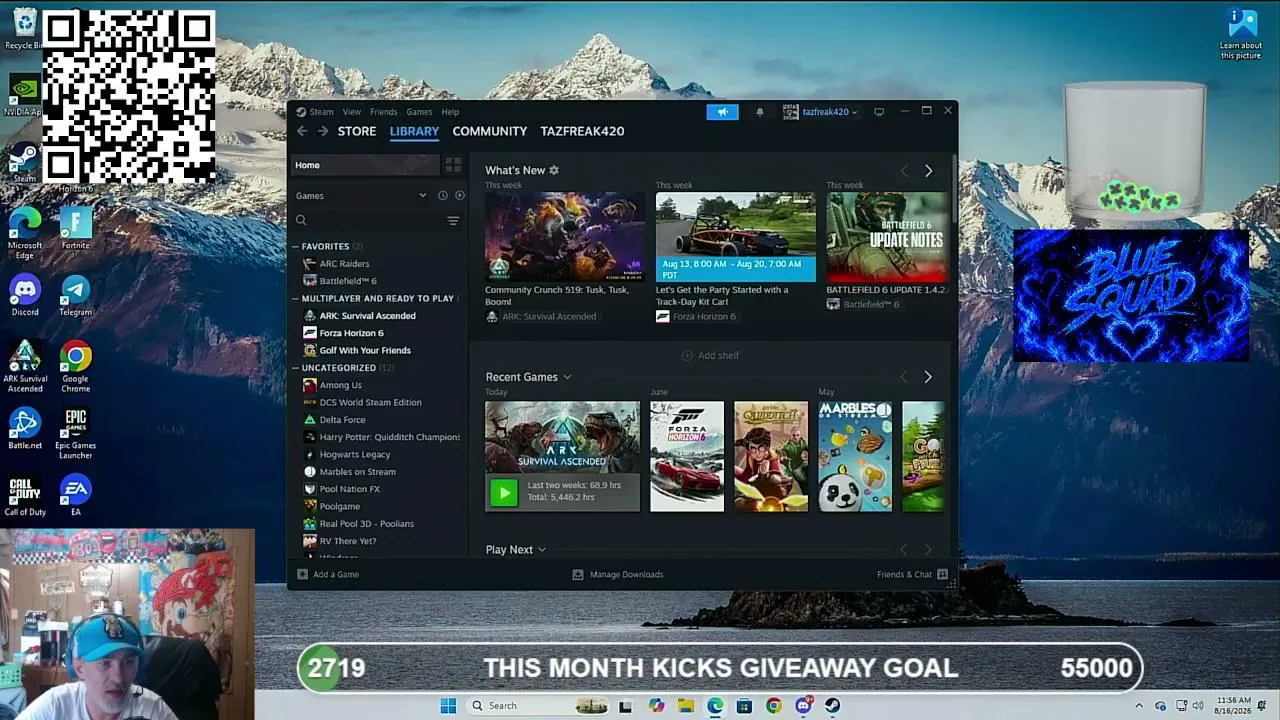This screenshot has width=1280, height=720.
Task: Select Forza Horizon 6 in library list
Action: point(351,333)
